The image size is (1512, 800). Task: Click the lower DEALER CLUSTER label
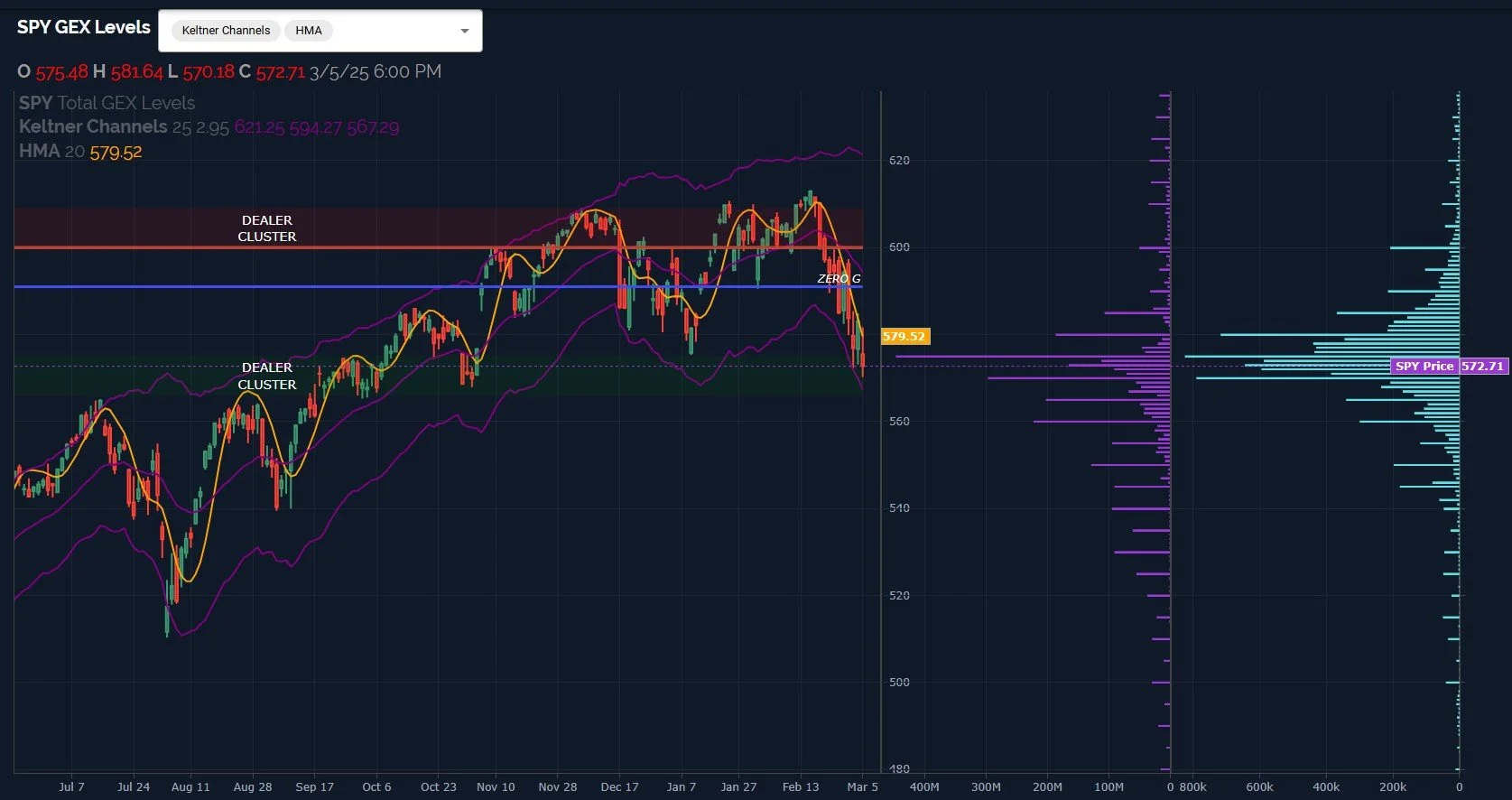(x=267, y=376)
